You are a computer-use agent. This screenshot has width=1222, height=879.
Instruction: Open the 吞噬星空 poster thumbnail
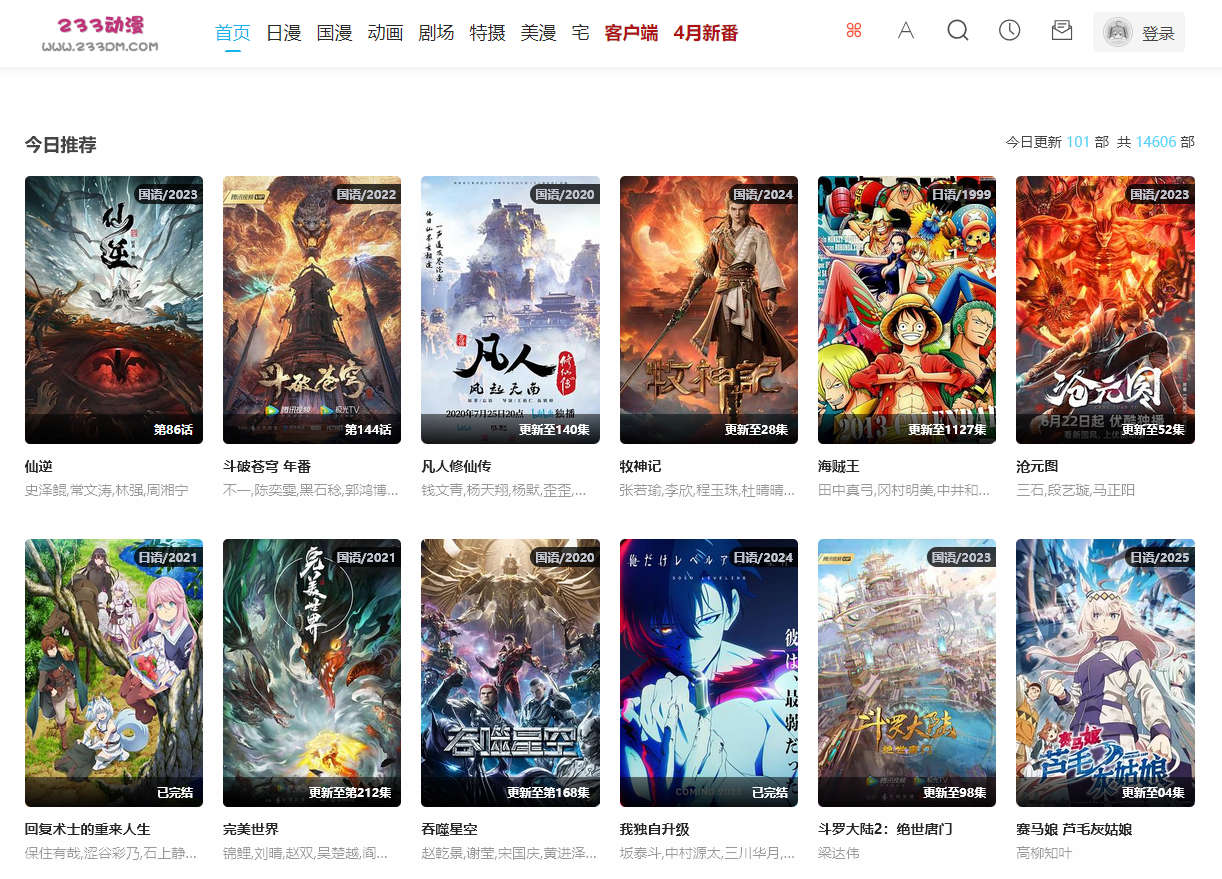pos(510,673)
